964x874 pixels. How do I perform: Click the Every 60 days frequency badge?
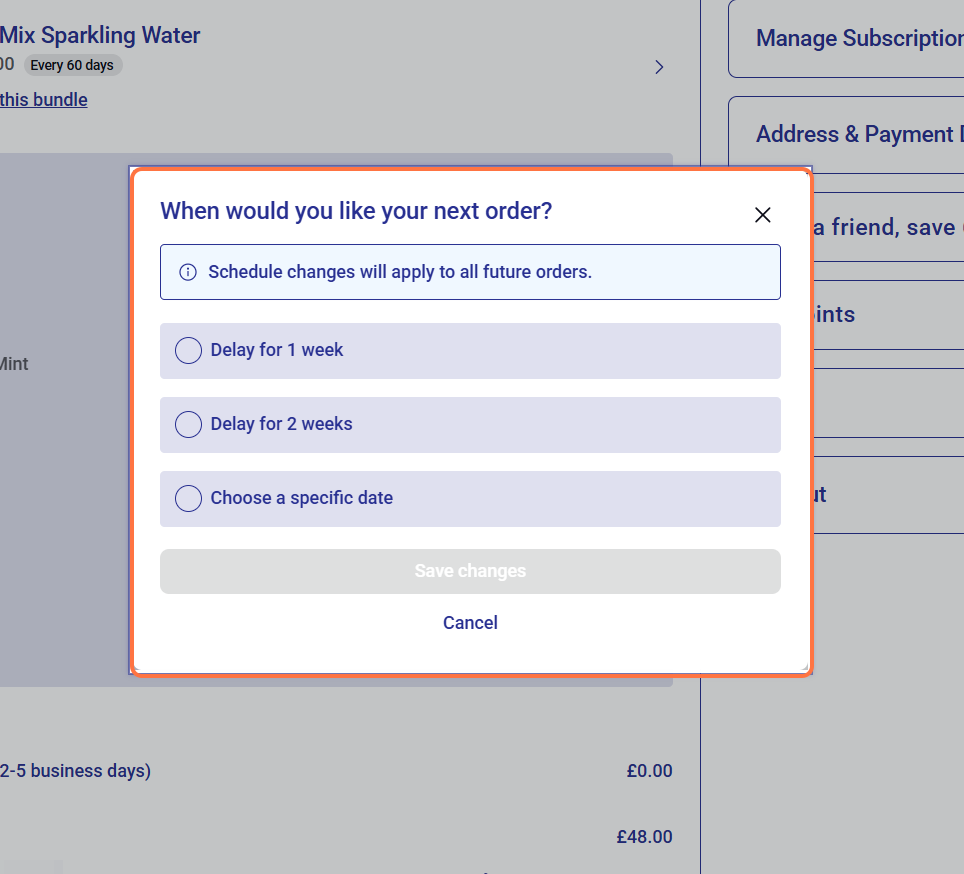[x=73, y=66]
